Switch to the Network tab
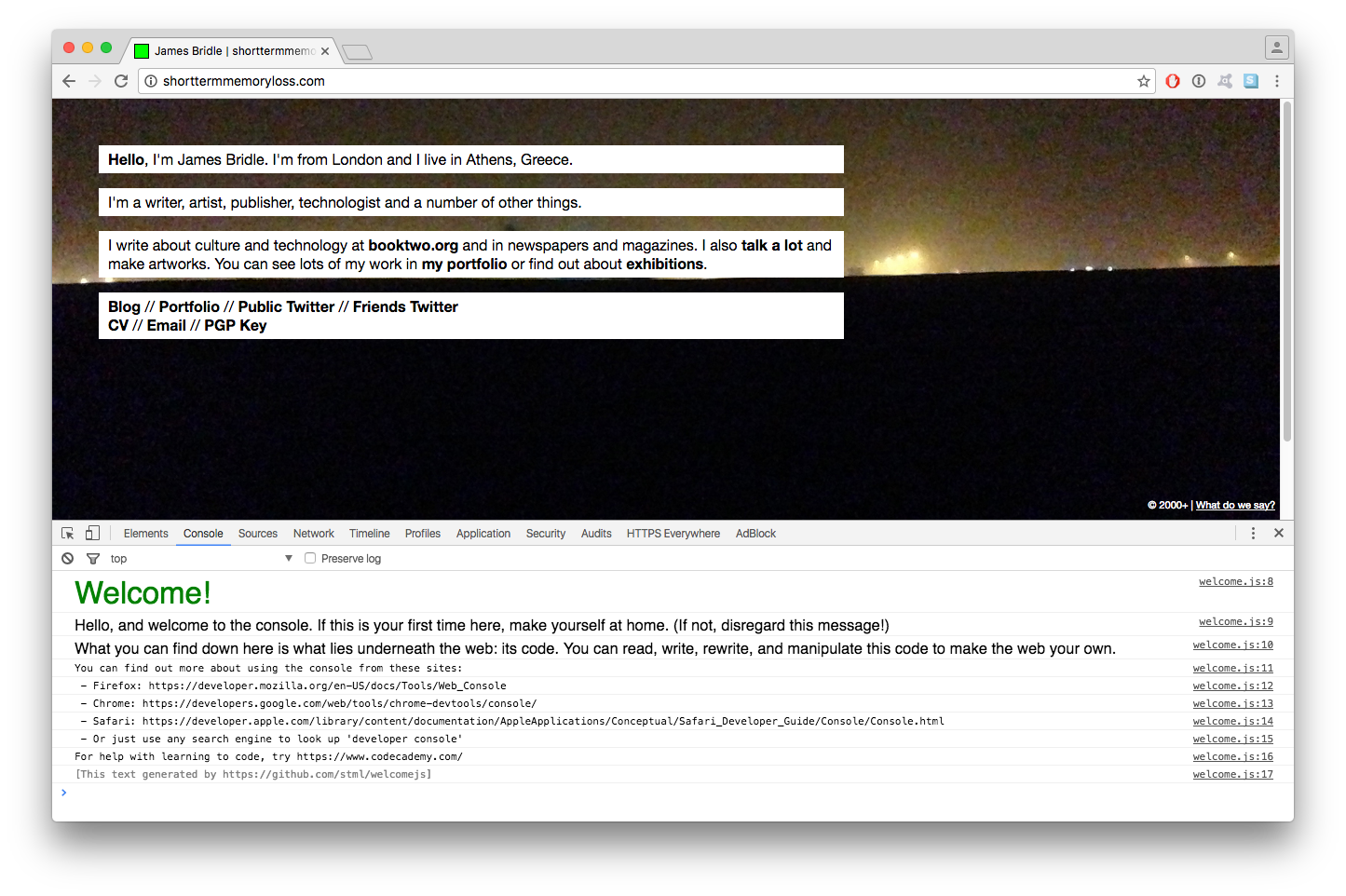The image size is (1346, 896). click(x=313, y=534)
